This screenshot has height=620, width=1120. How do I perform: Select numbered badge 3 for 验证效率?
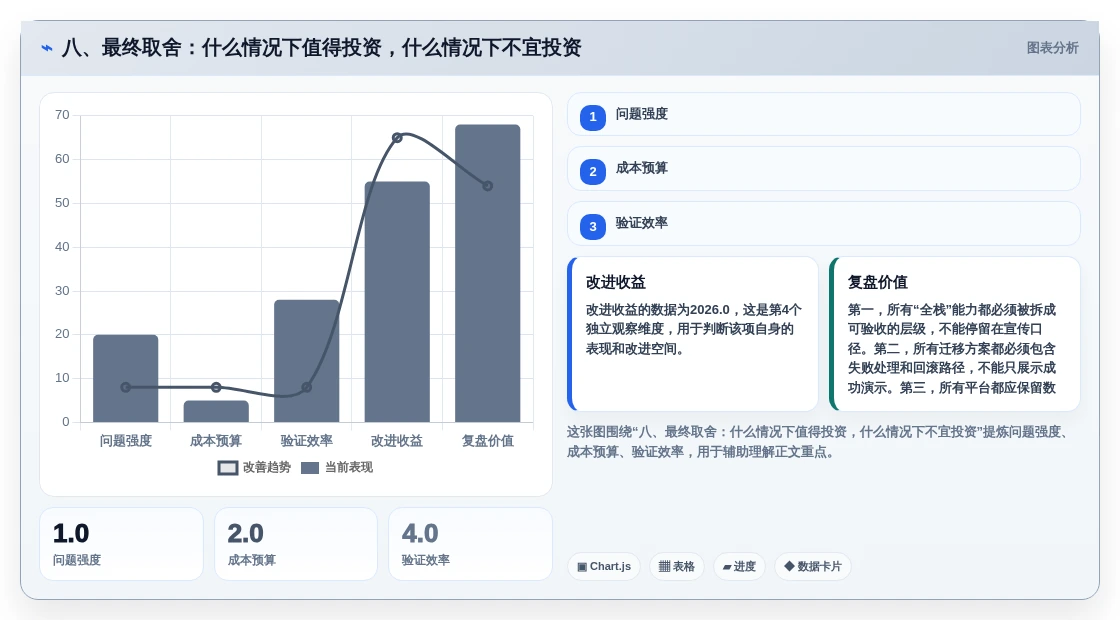point(593,226)
